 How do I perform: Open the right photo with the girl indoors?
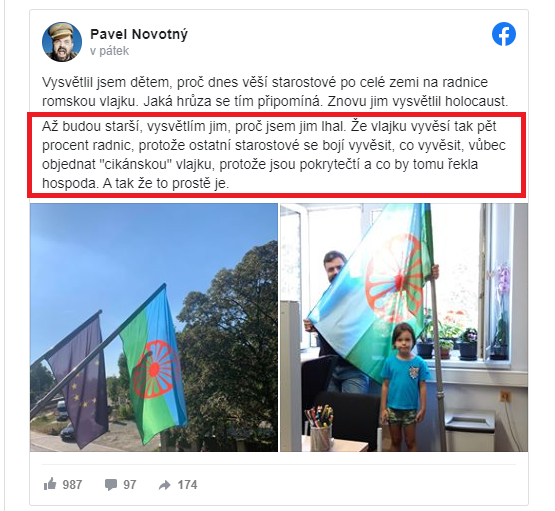coord(404,327)
